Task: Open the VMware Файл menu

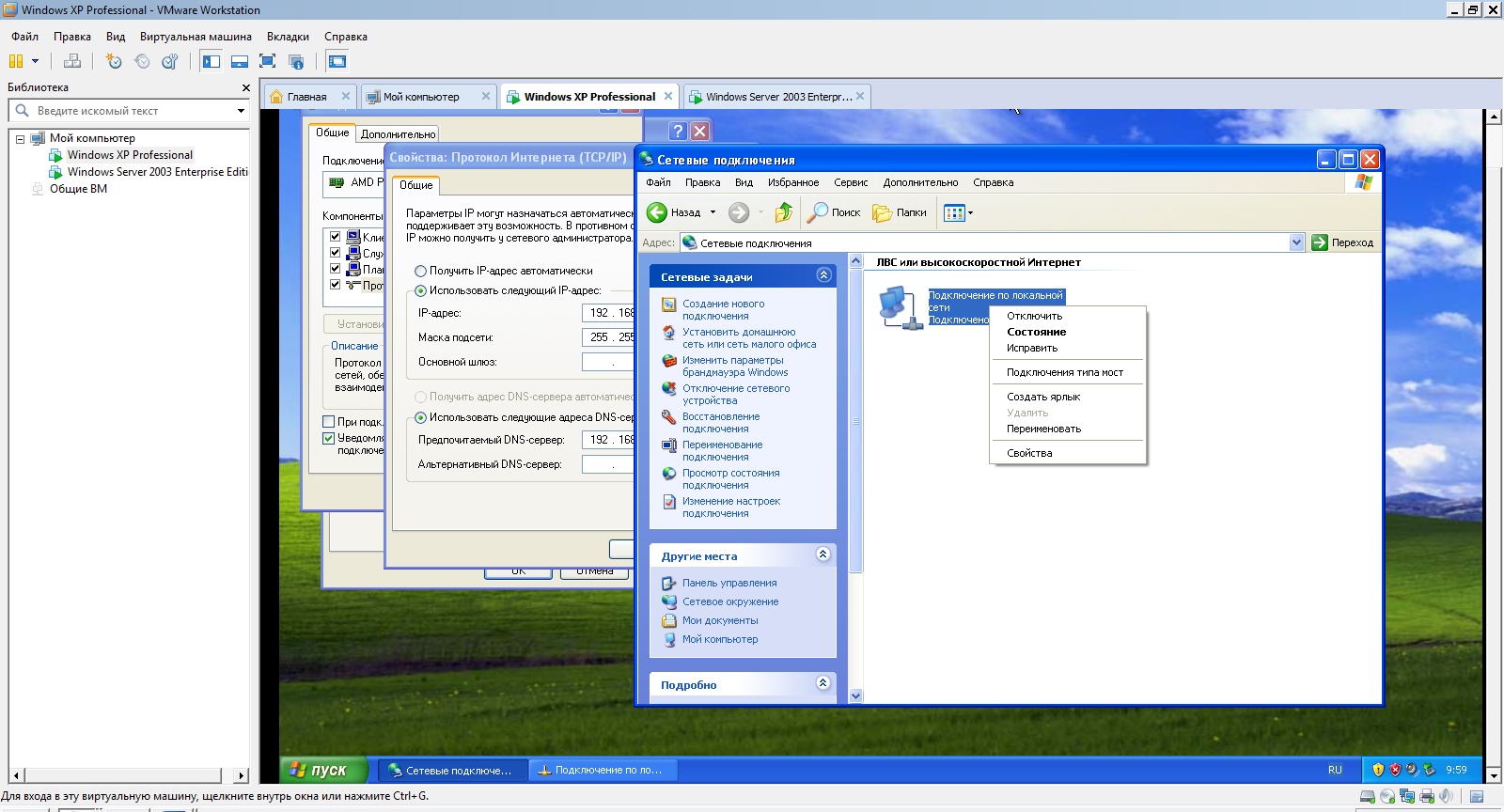Action: click(x=24, y=37)
